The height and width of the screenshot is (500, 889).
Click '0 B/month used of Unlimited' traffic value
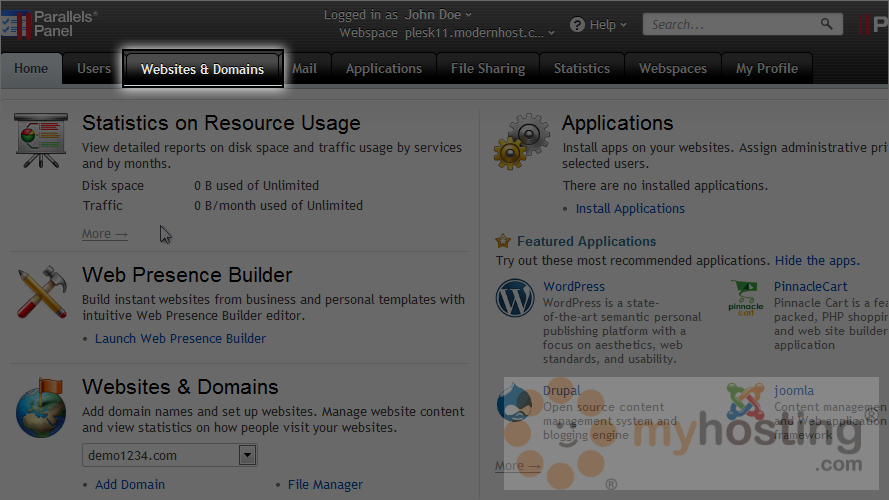click(278, 205)
